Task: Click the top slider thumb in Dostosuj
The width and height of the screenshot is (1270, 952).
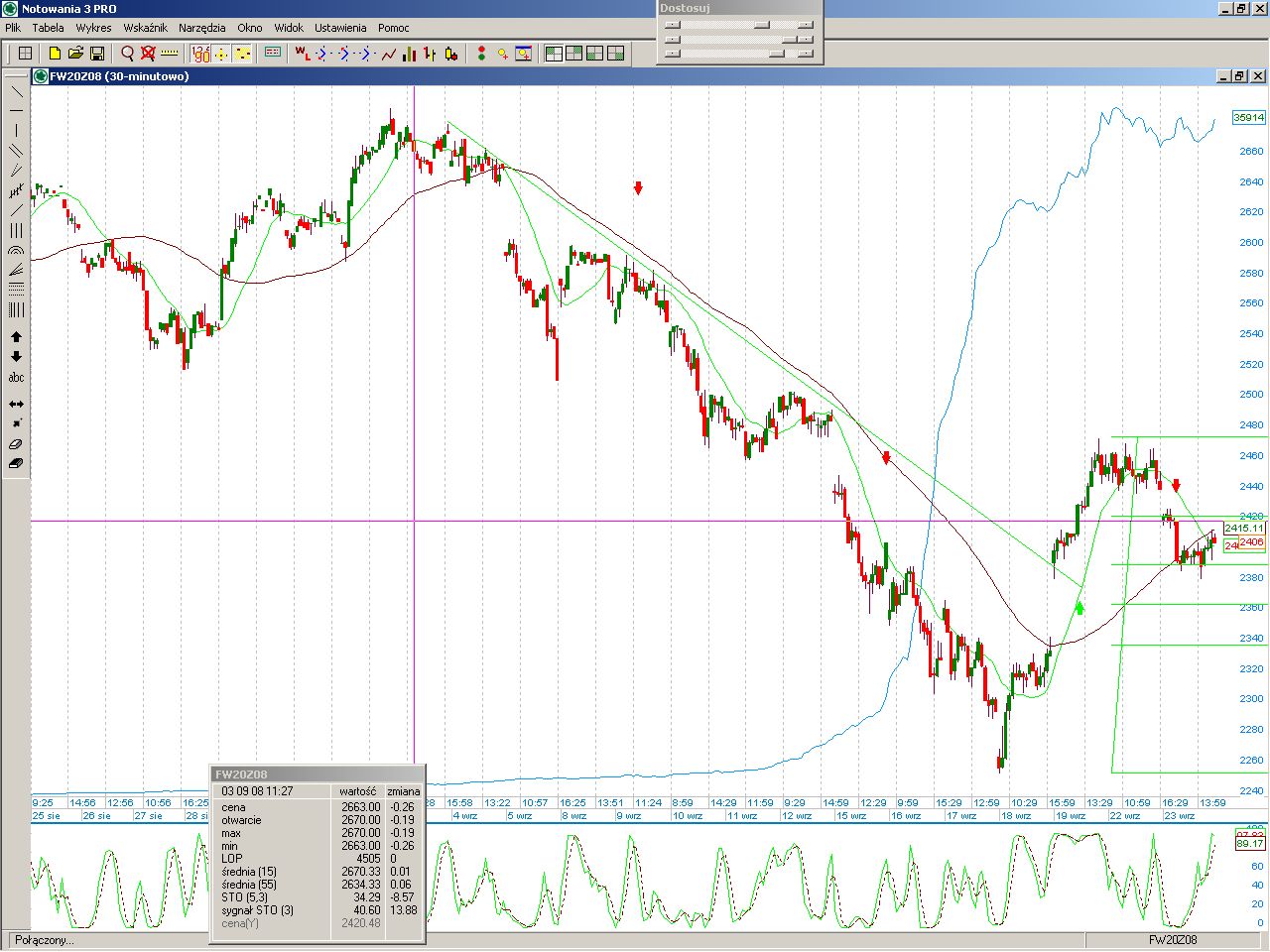Action: point(761,25)
